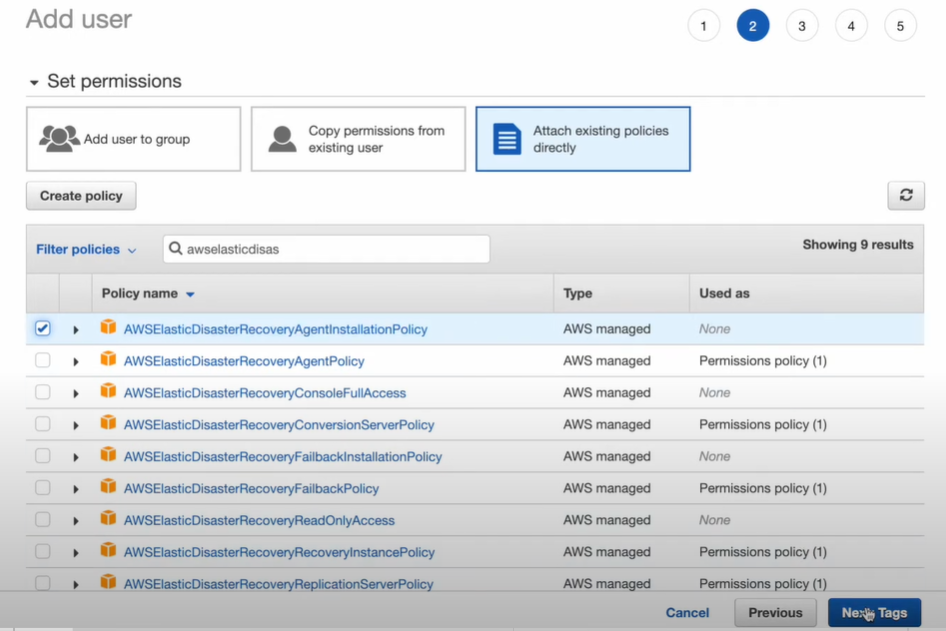Check the AWSElasticDisasterRecoveryConsoleFullAccess checkbox

(x=42, y=392)
